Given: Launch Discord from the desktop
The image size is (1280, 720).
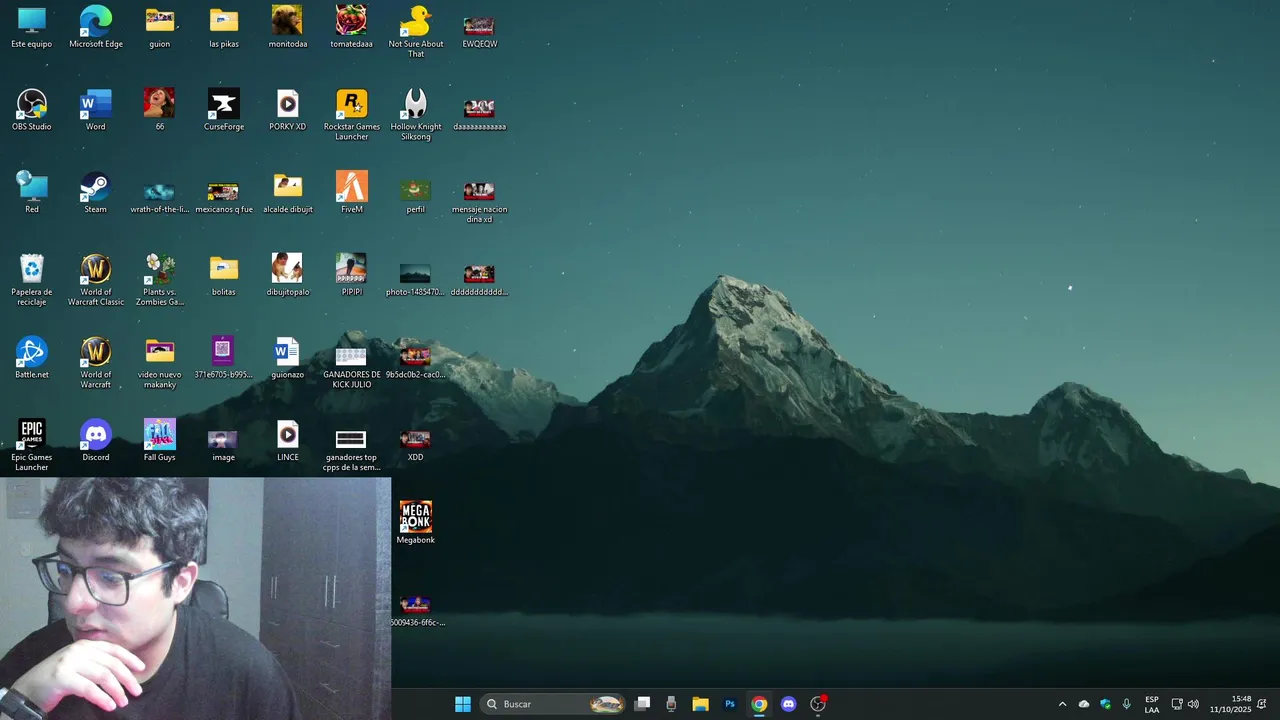Looking at the screenshot, I should tap(96, 440).
